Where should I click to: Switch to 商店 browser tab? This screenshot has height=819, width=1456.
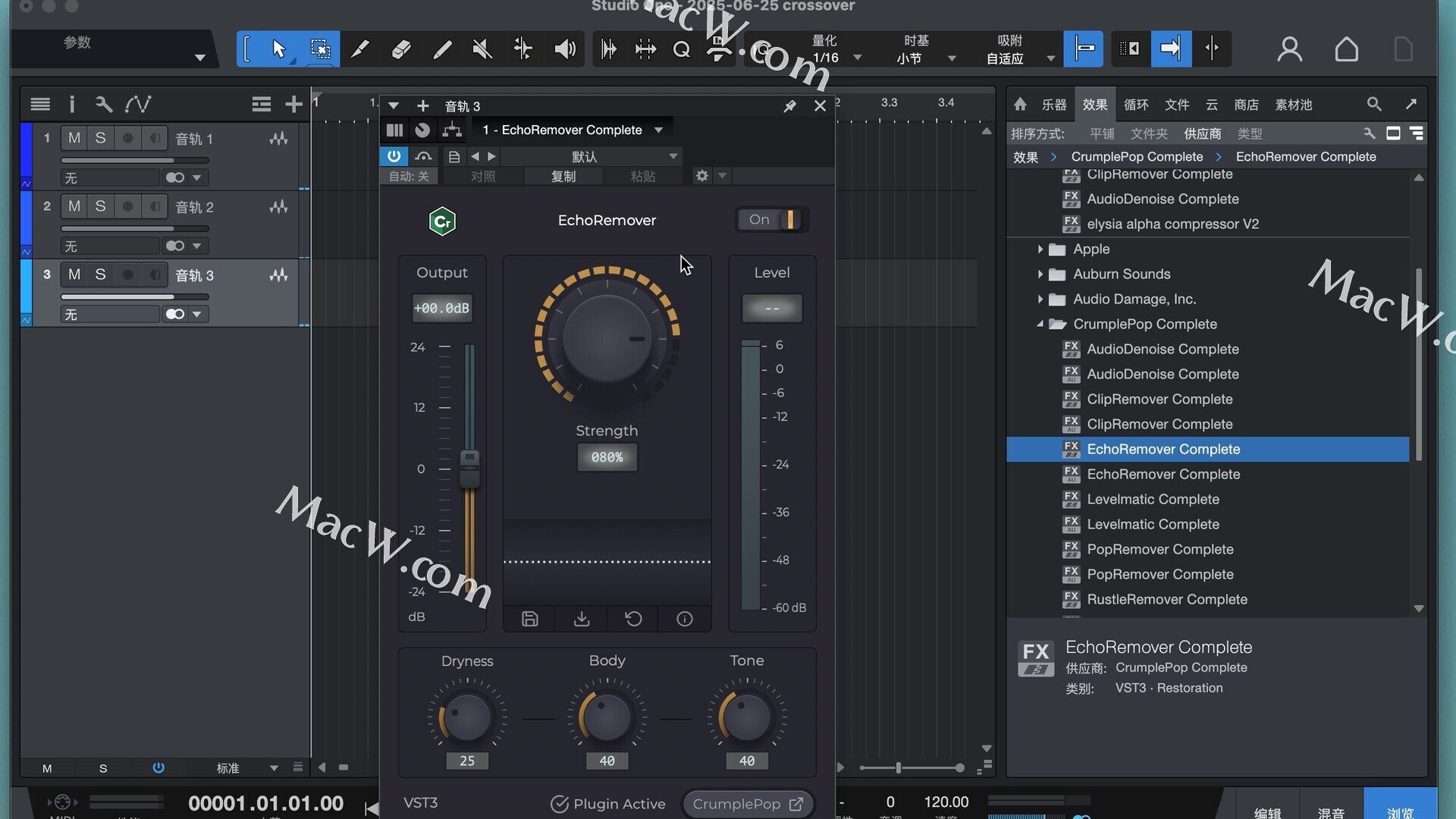point(1246,105)
